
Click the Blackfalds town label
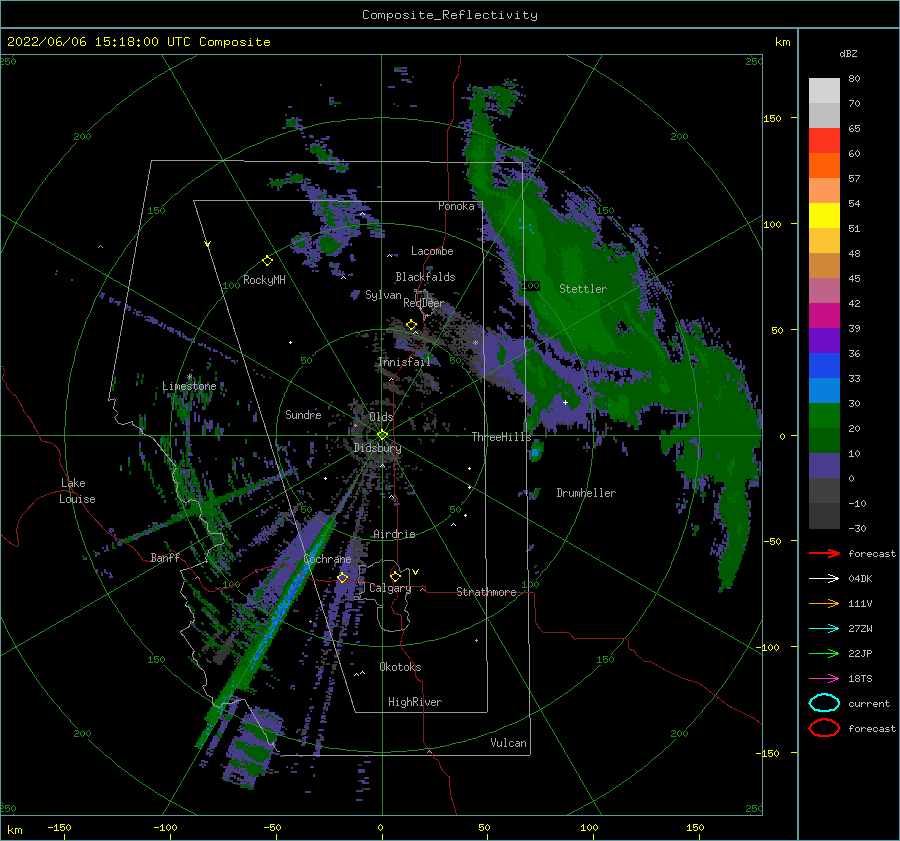pyautogui.click(x=425, y=277)
